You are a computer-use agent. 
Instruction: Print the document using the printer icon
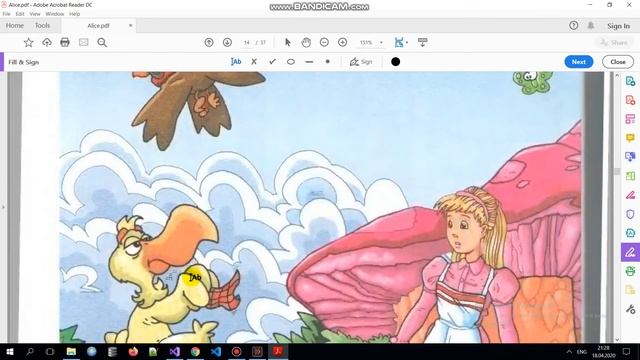65,42
